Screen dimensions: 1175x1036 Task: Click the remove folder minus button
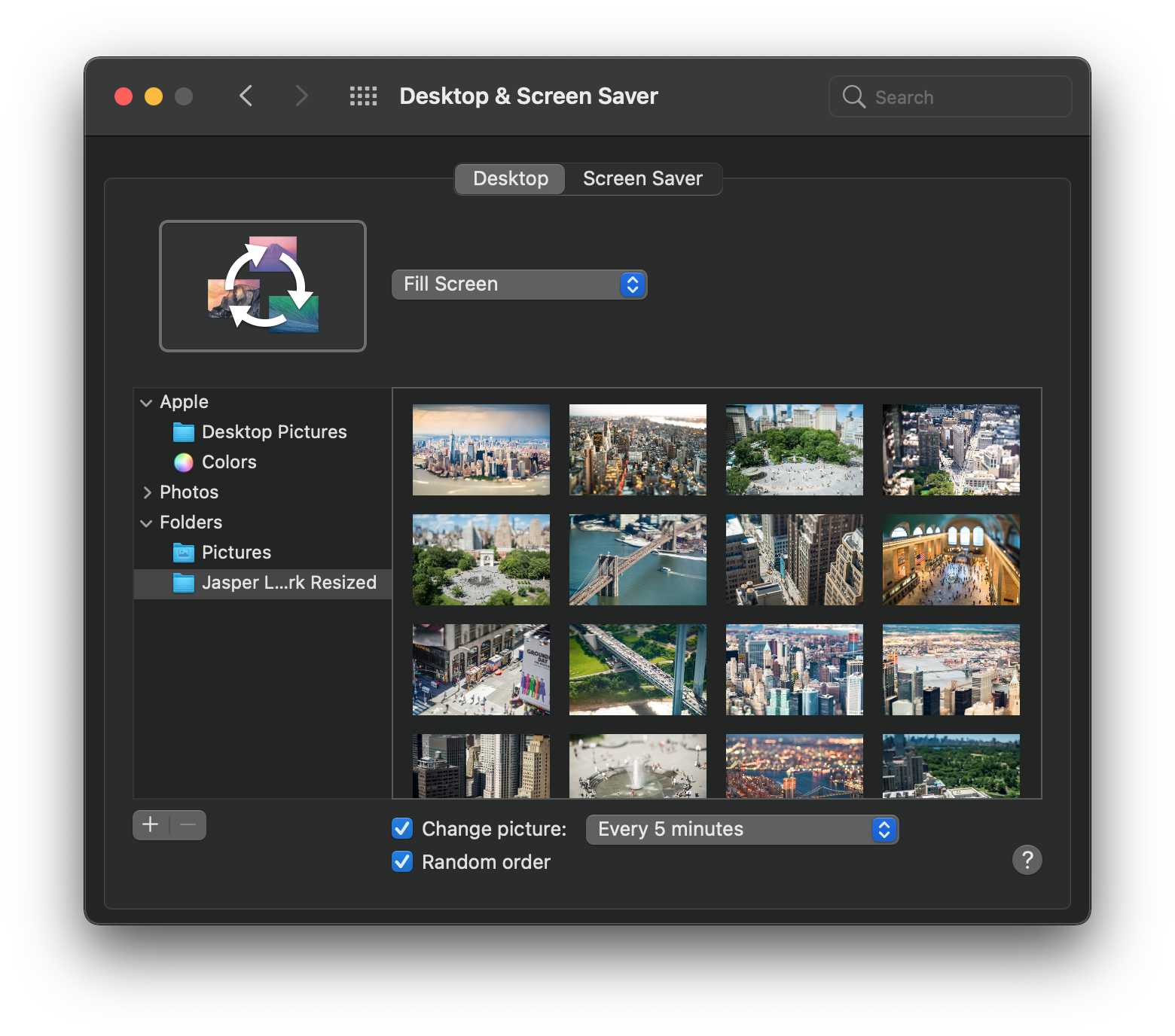click(188, 824)
